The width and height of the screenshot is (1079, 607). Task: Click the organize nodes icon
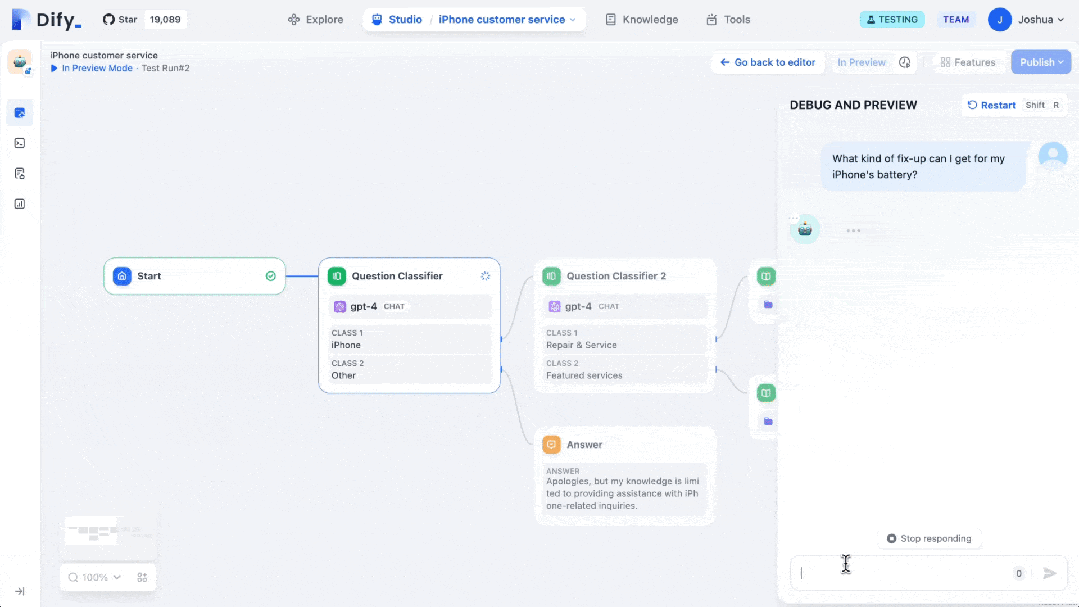[x=142, y=577]
